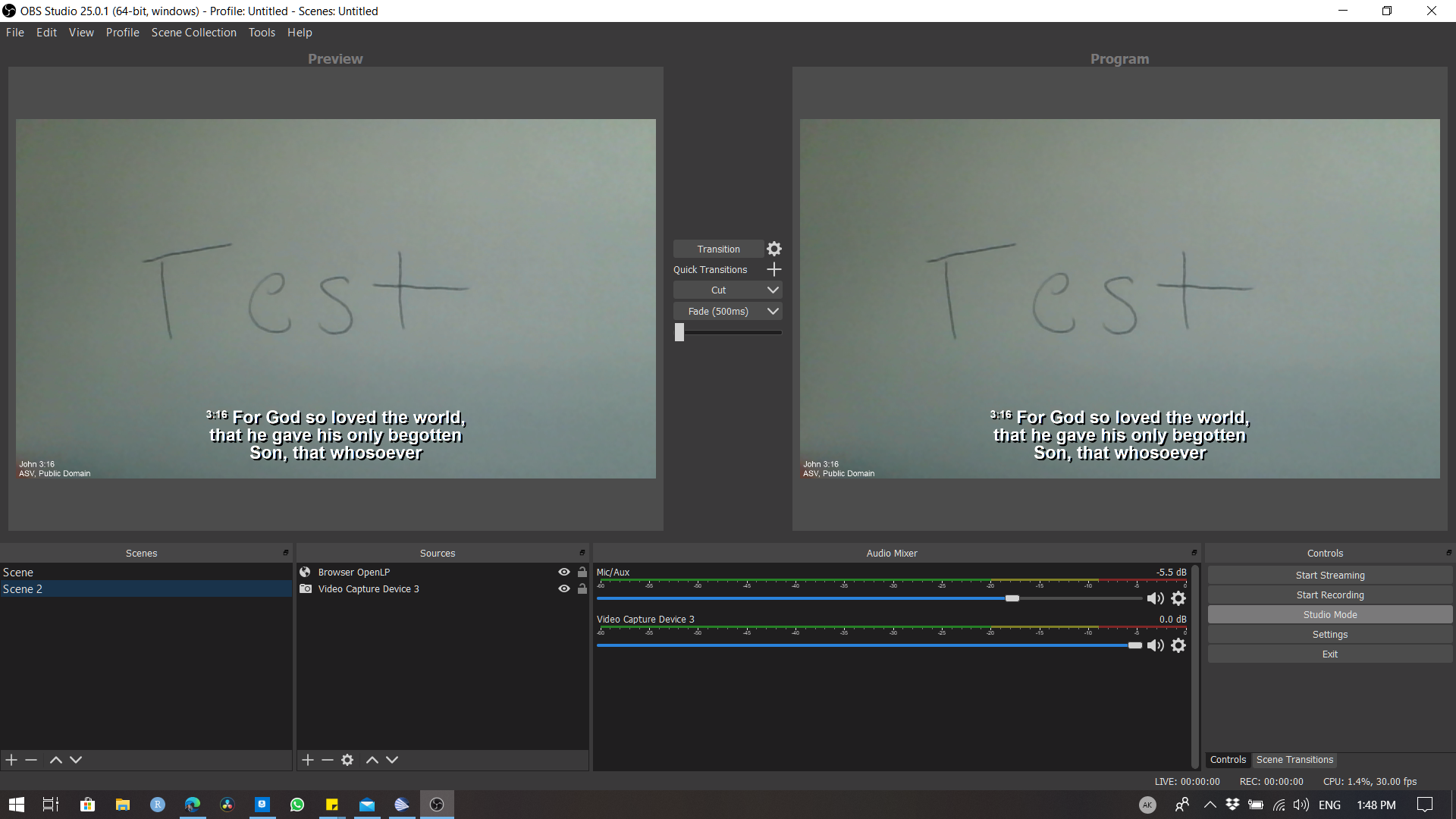Remove the selected source

[327, 759]
